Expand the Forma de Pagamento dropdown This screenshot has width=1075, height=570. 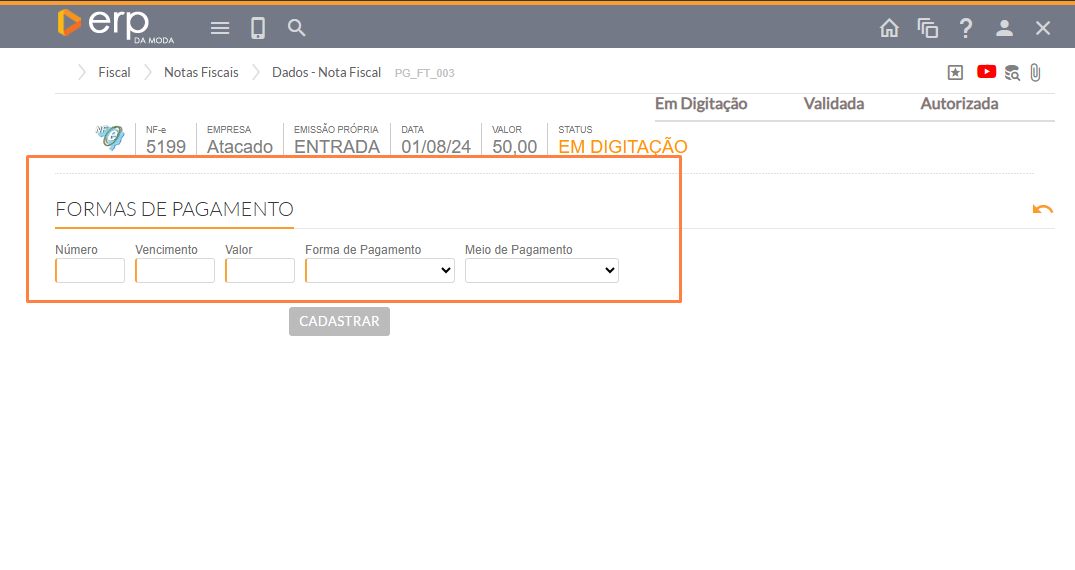(380, 270)
